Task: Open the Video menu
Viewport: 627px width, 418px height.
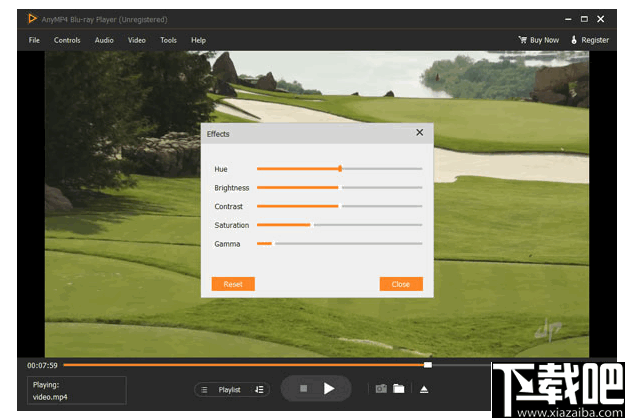Action: (136, 40)
